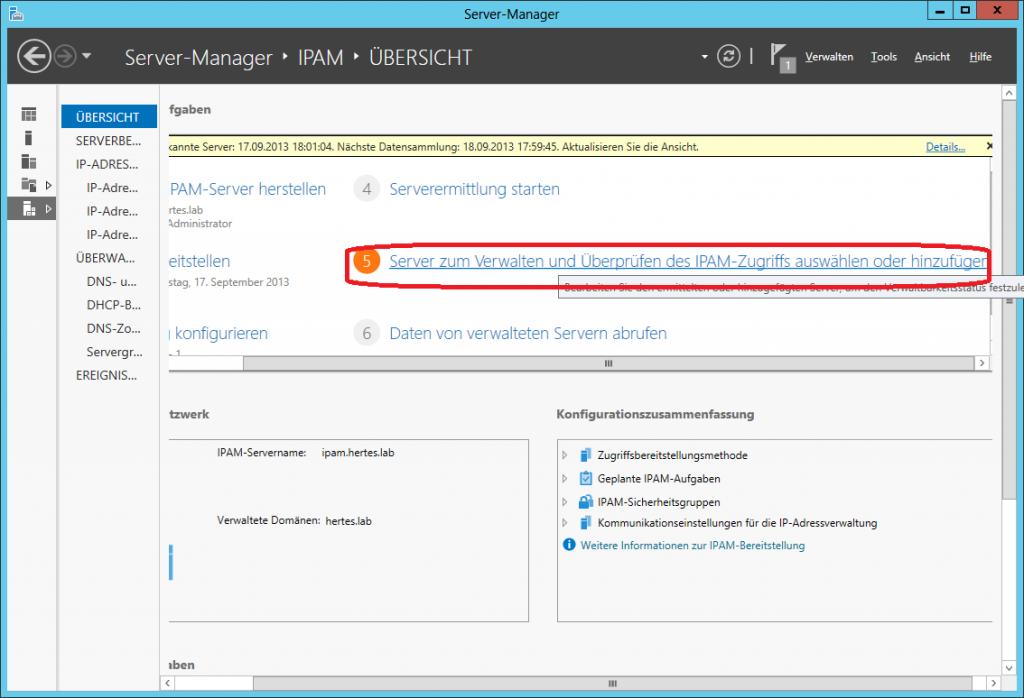Click the Details... link in notification bar
This screenshot has height=698, width=1024.
[945, 147]
